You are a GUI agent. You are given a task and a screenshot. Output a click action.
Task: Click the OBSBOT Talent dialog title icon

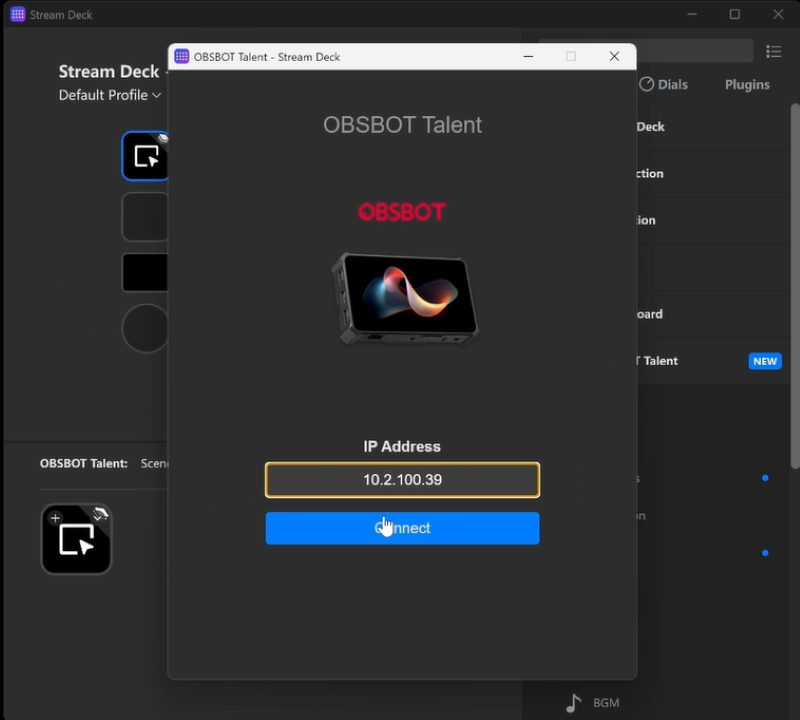pyautogui.click(x=182, y=56)
